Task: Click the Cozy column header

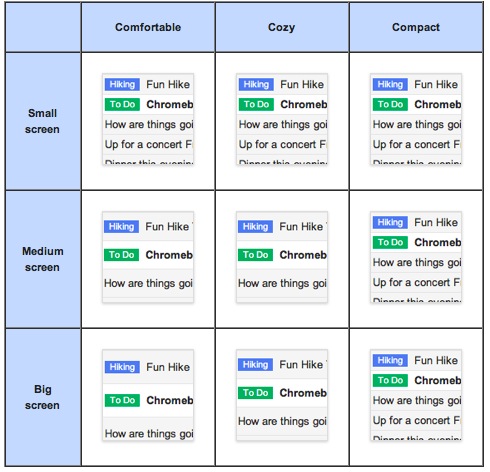Action: 282,27
